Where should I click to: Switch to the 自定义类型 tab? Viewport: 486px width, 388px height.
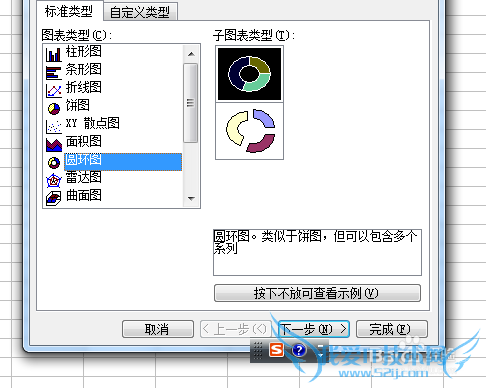point(140,12)
